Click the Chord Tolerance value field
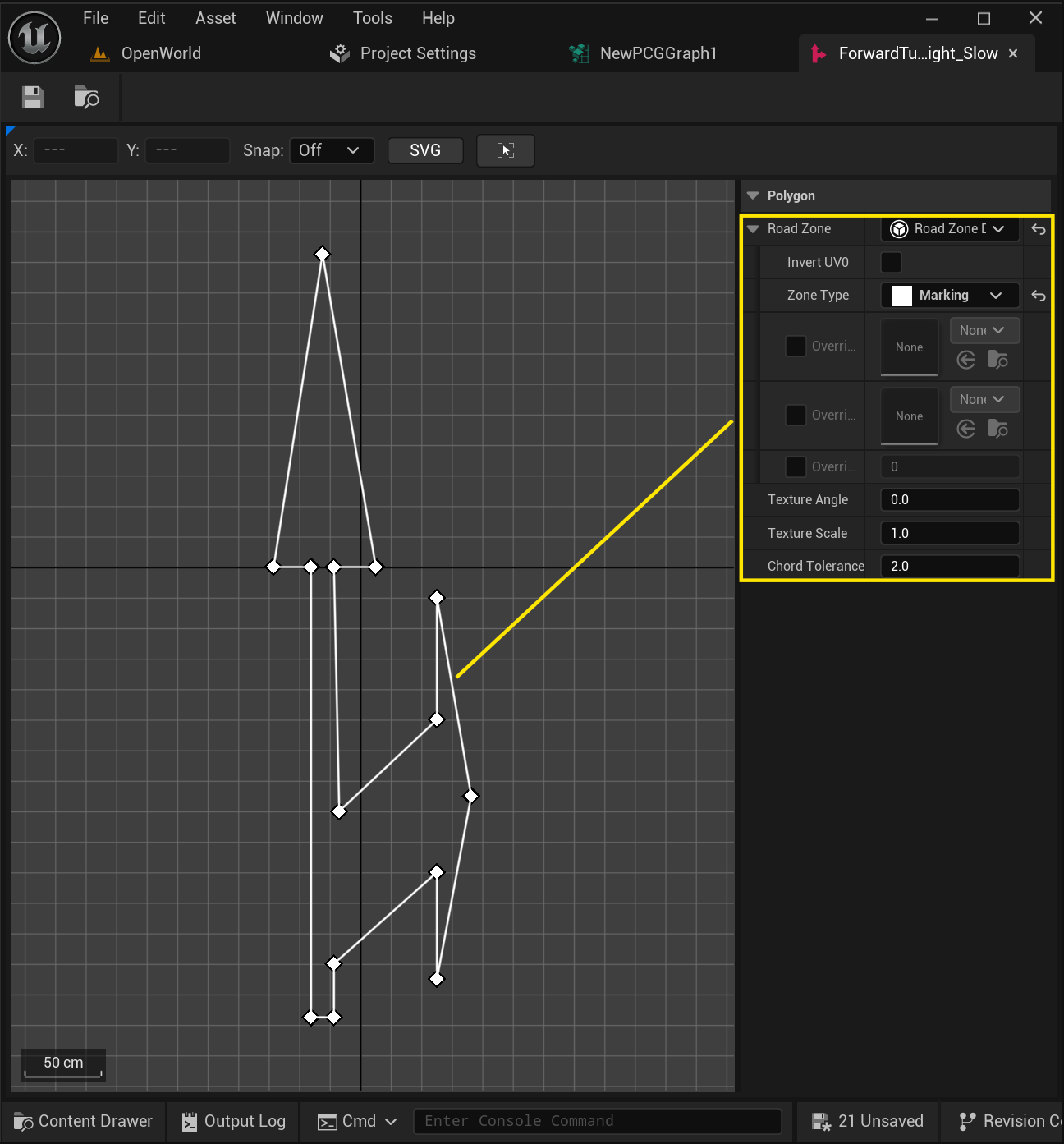The width and height of the screenshot is (1064, 1144). [950, 566]
